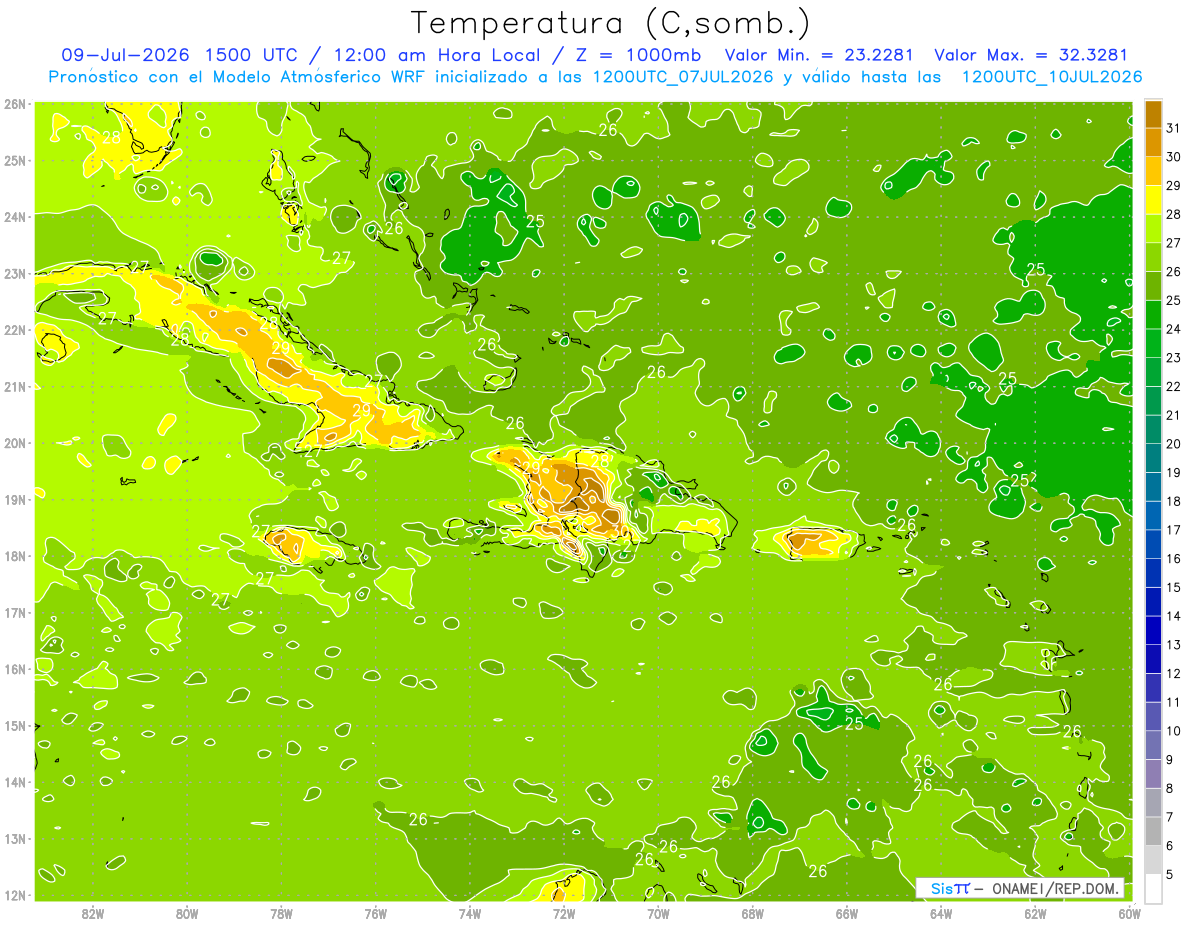Click the green swatch between 24 and 25
Viewport: 1200px width, 927px height.
(1153, 314)
